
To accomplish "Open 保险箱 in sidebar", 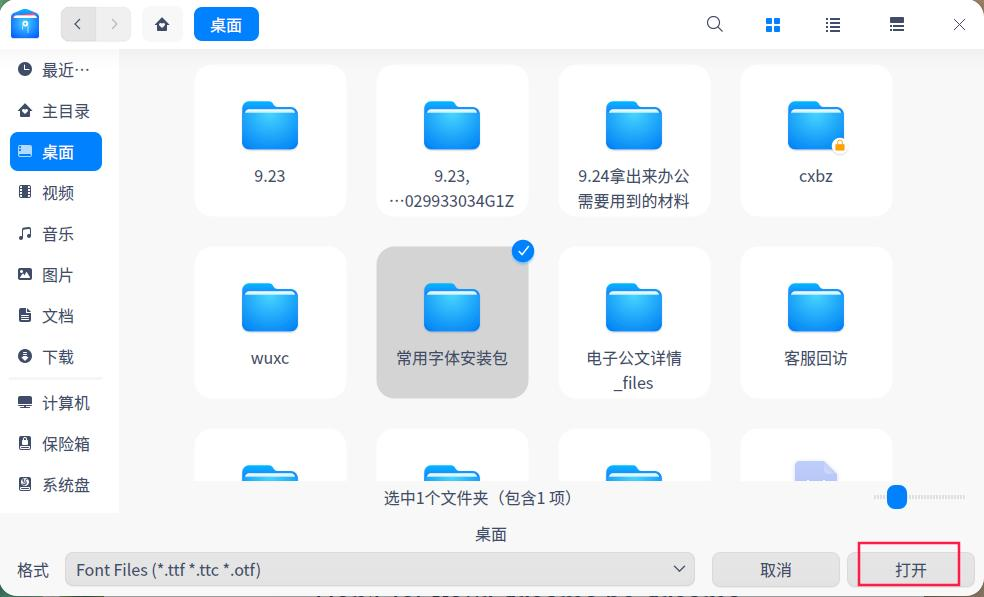I will pos(55,444).
